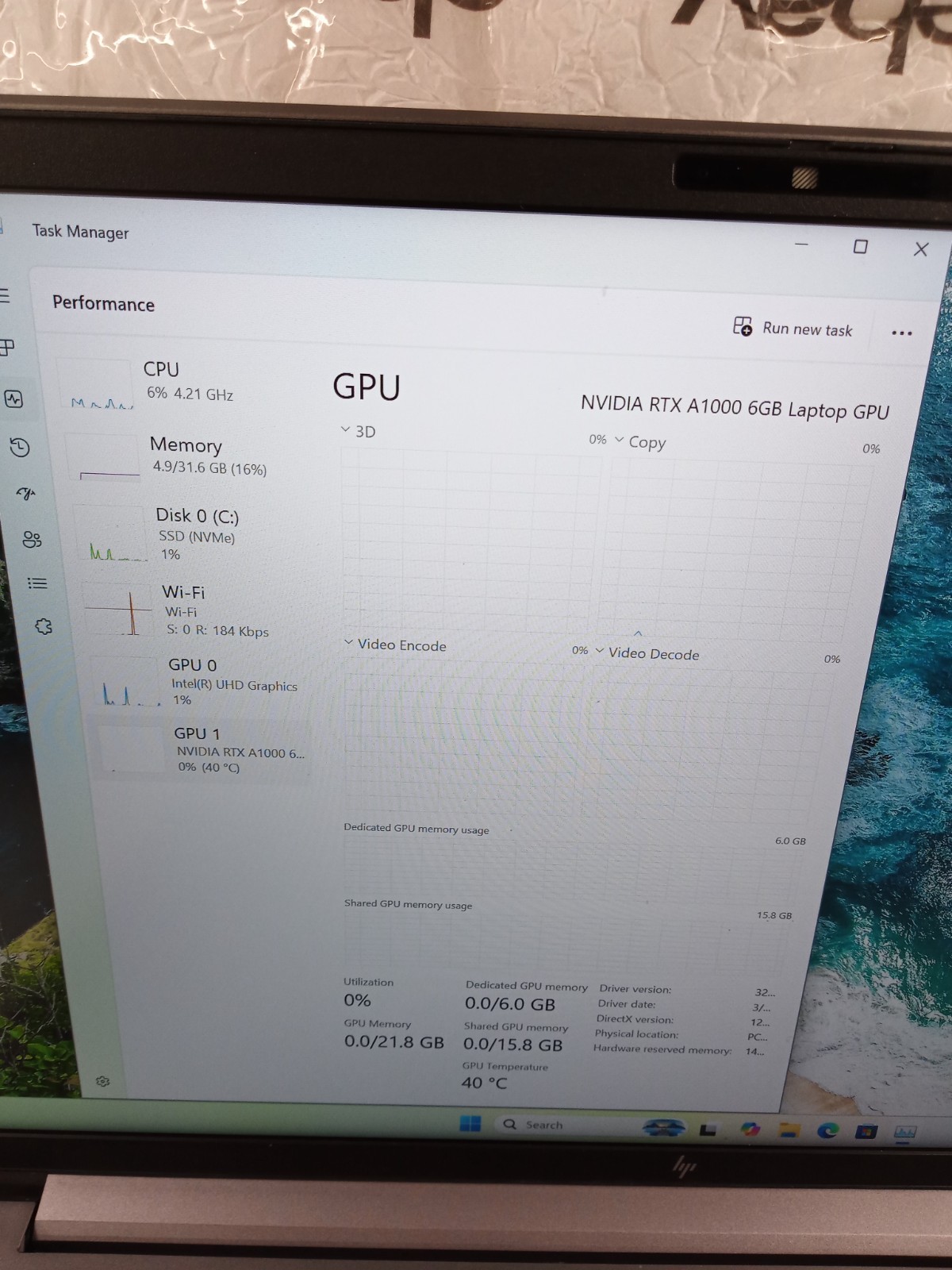Open the three-dot more options menu
952x1270 pixels.
tap(901, 333)
